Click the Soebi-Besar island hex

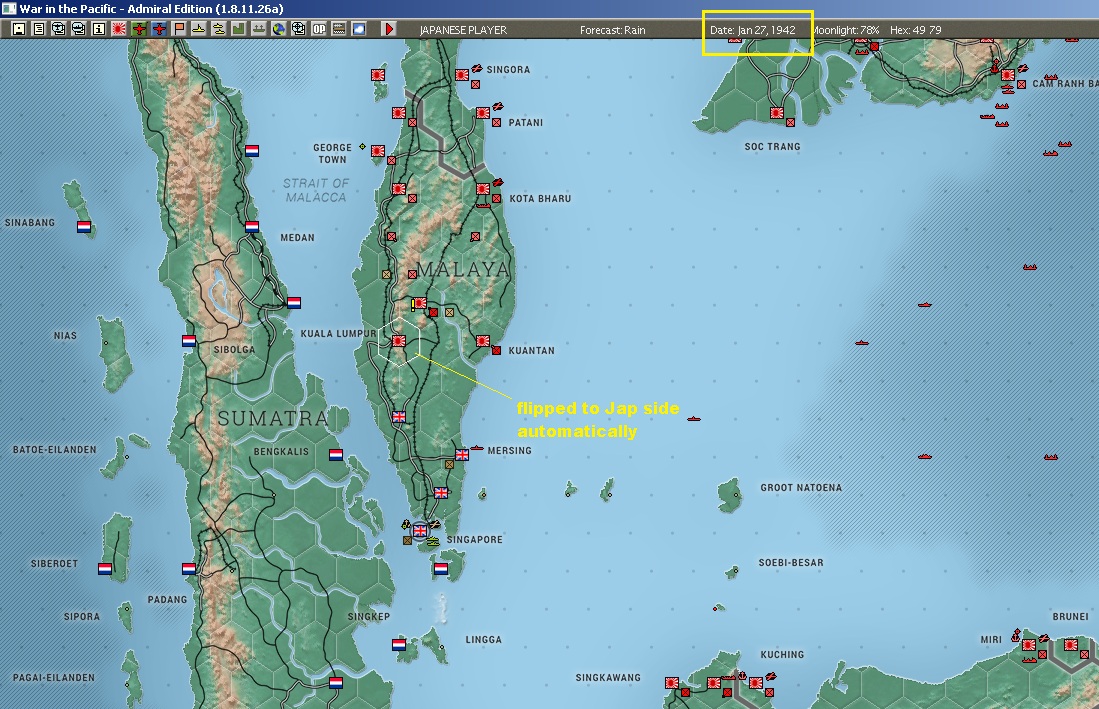pyautogui.click(x=732, y=572)
